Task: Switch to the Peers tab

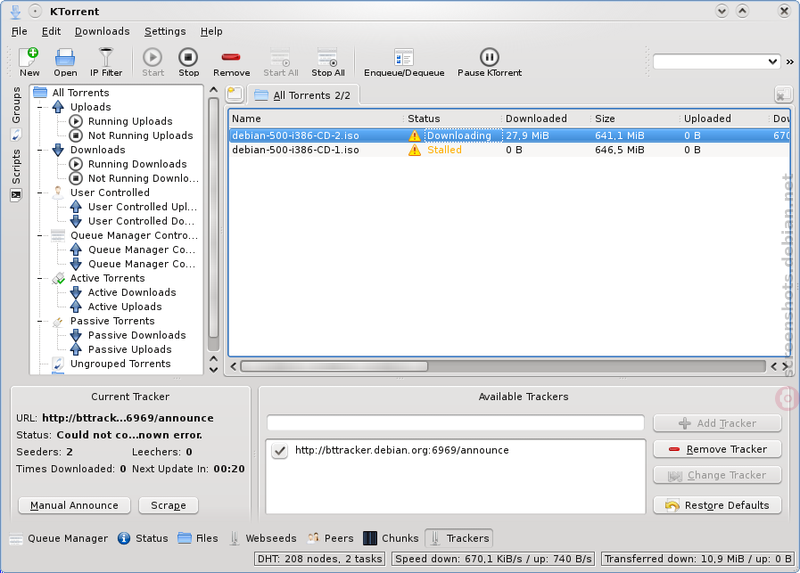Action: point(330,538)
